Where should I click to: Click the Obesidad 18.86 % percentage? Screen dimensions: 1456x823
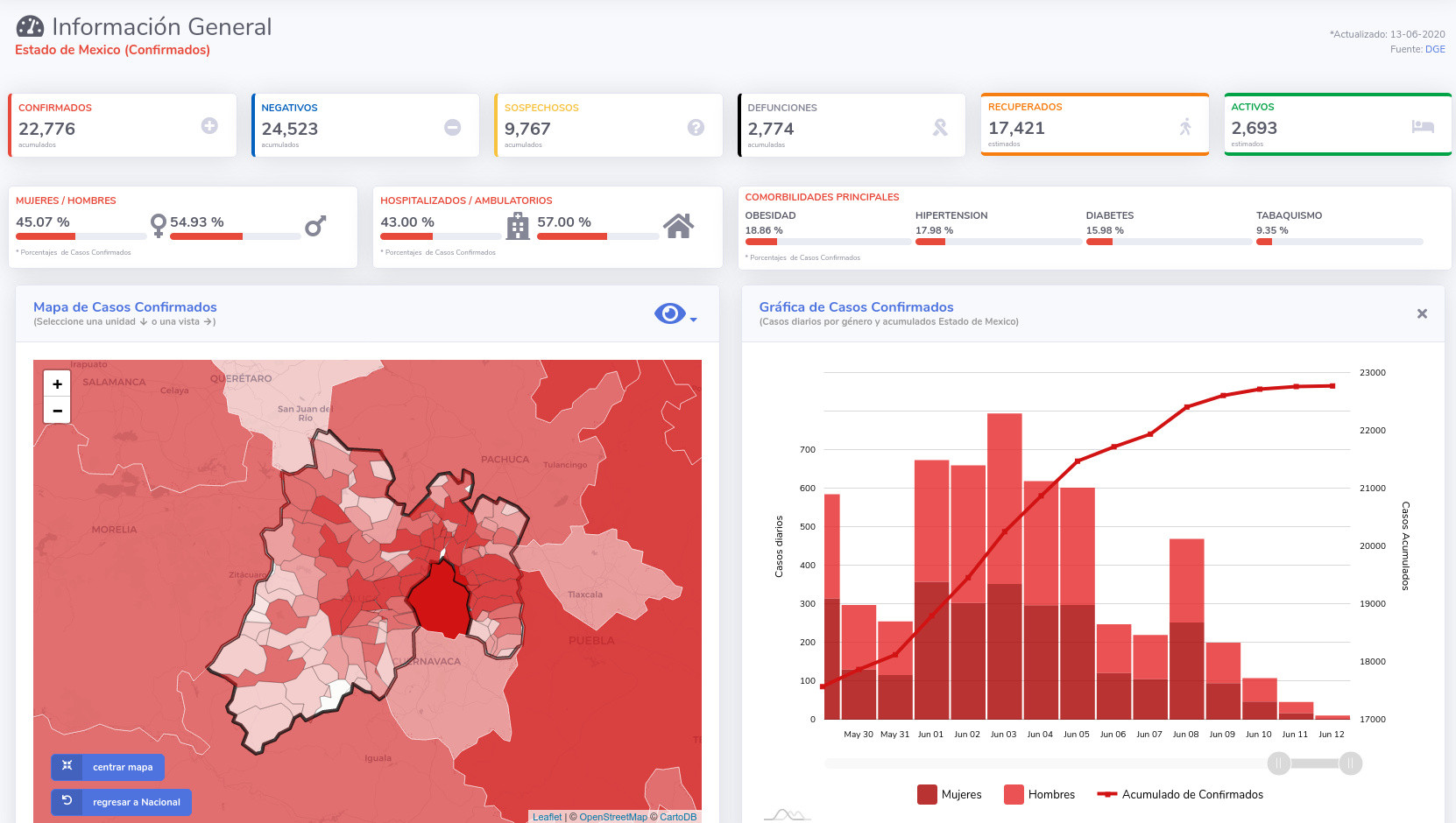click(x=764, y=230)
